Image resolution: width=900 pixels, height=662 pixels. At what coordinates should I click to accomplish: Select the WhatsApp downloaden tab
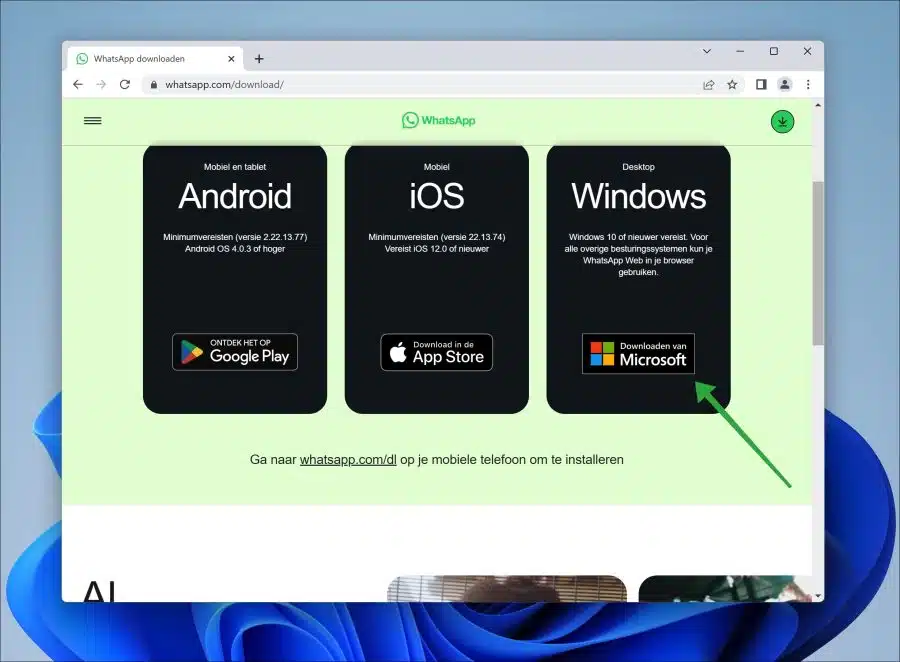[155, 59]
